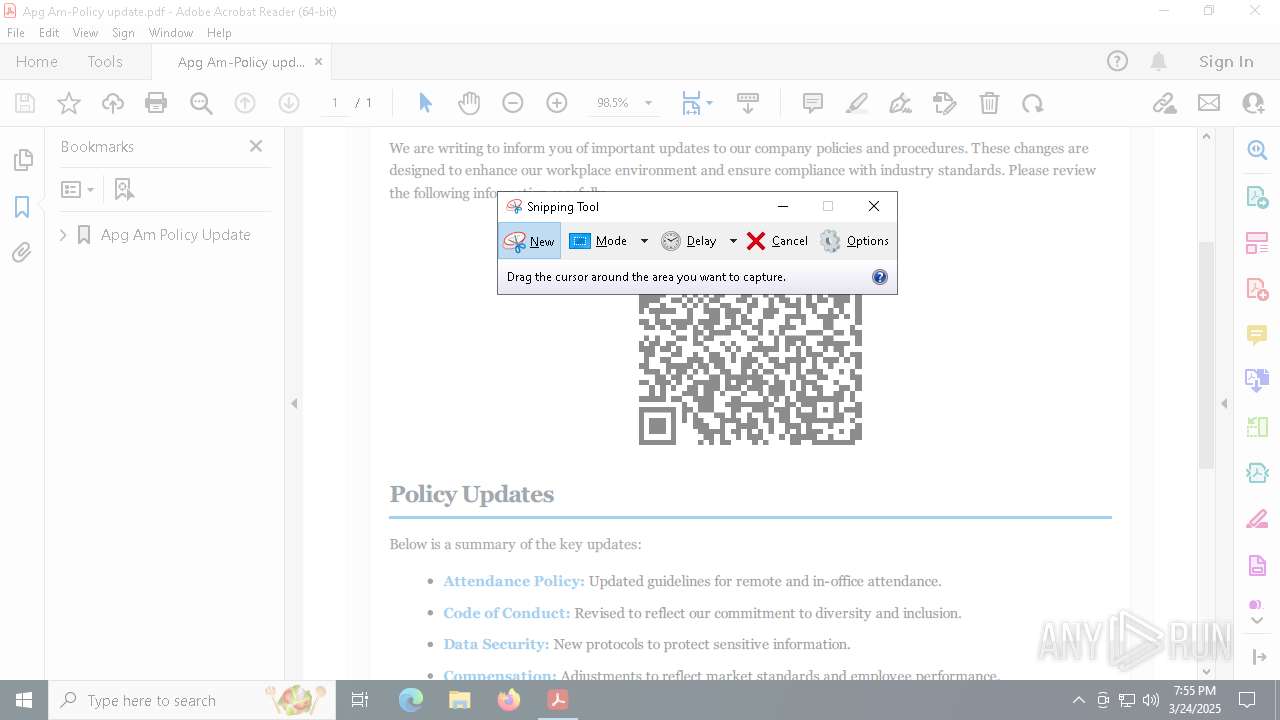Go to next page arrow
Viewport: 1280px width, 720px height.
289,103
